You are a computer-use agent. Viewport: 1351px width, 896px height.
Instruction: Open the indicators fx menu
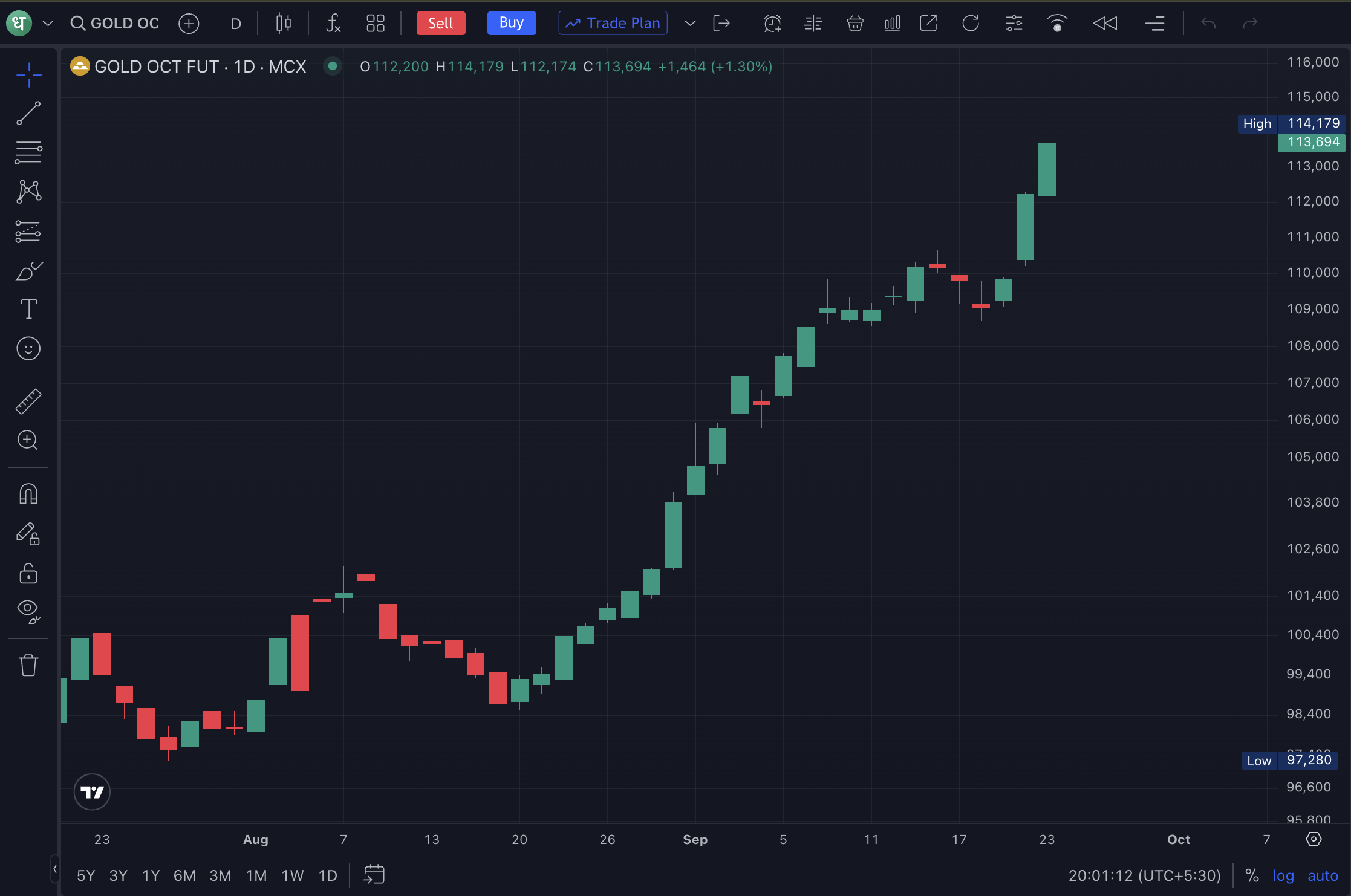coord(333,24)
